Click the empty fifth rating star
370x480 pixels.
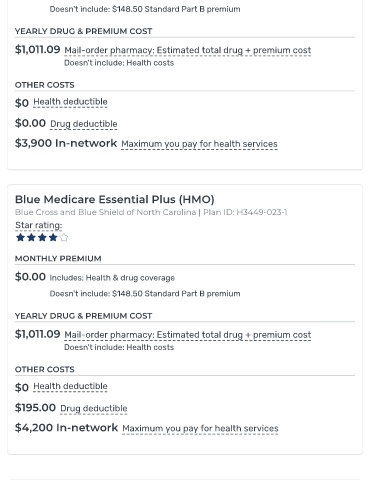coord(64,238)
